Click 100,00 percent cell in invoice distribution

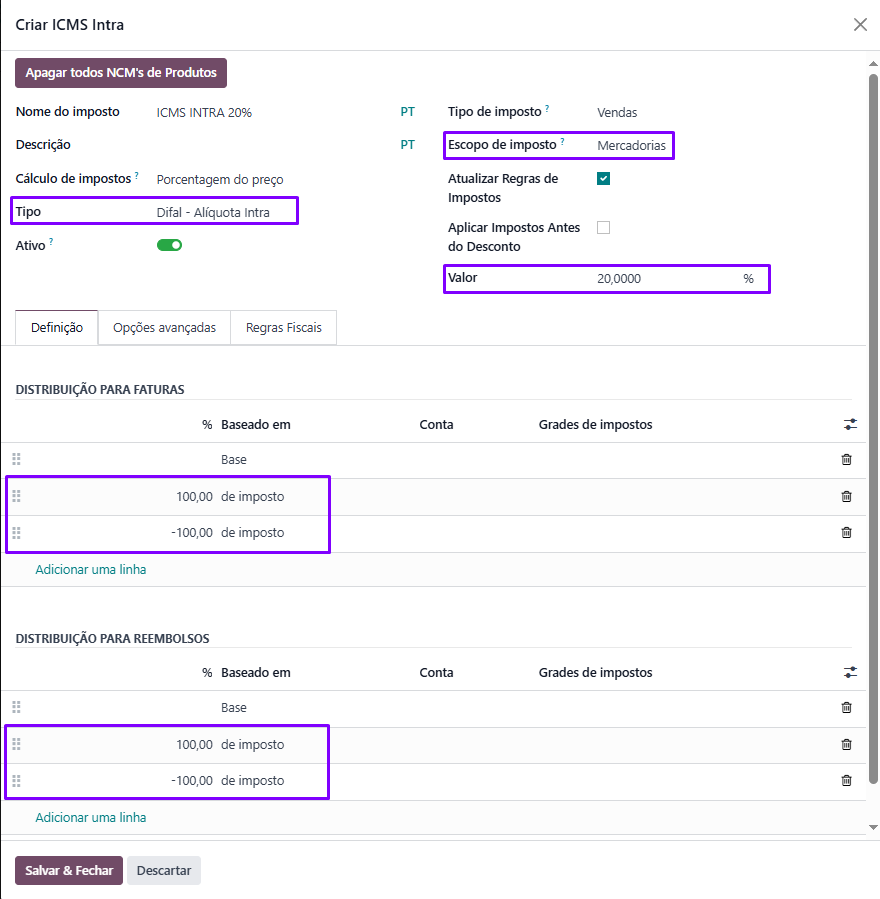point(194,497)
